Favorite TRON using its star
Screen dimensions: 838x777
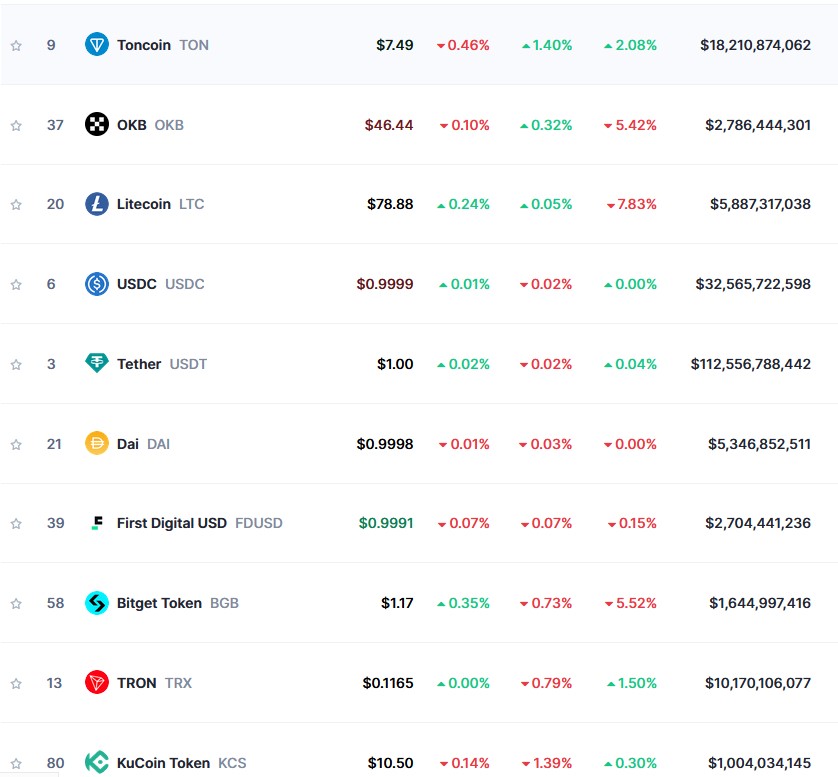pyautogui.click(x=16, y=683)
